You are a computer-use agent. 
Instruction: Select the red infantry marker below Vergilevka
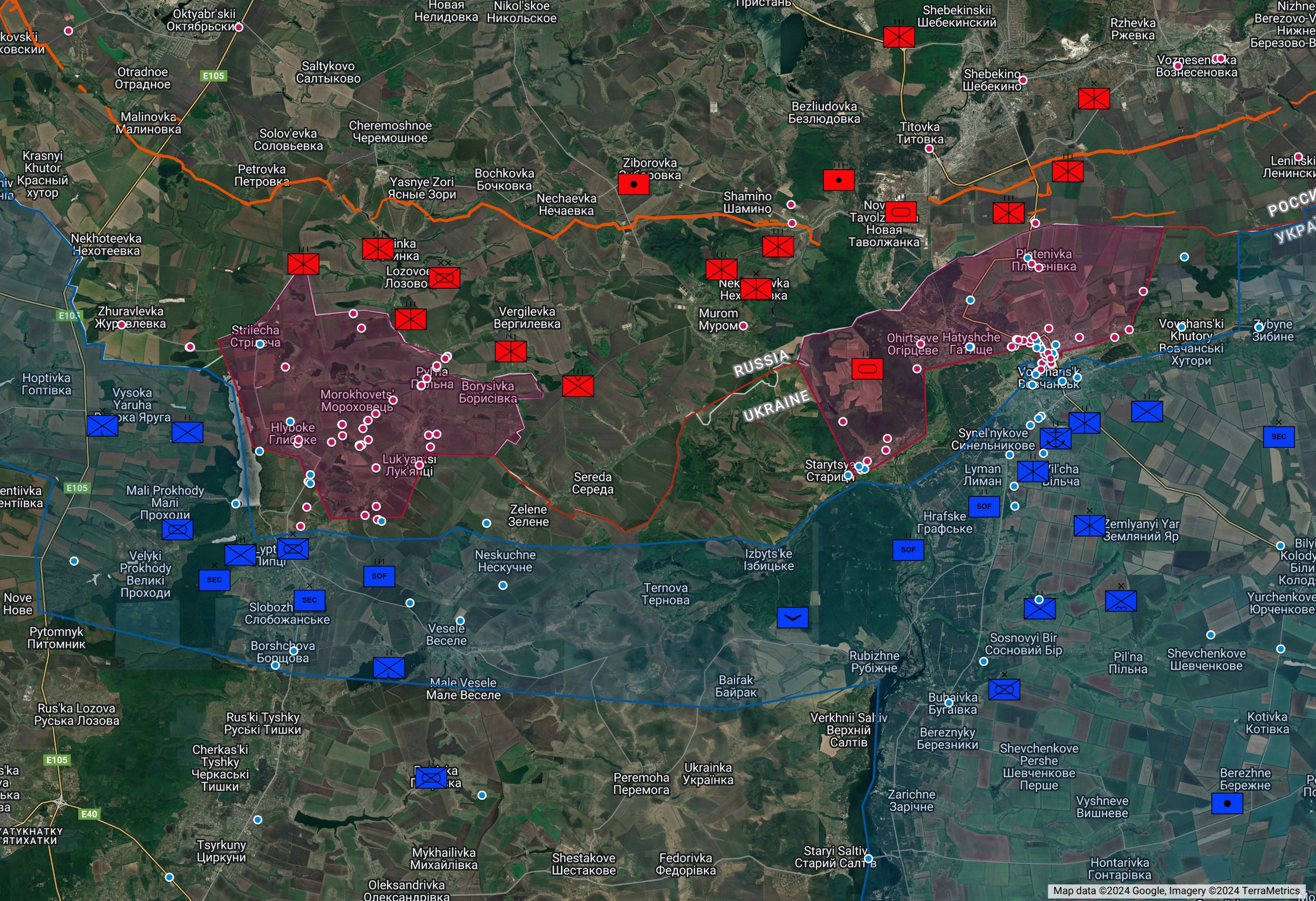510,351
